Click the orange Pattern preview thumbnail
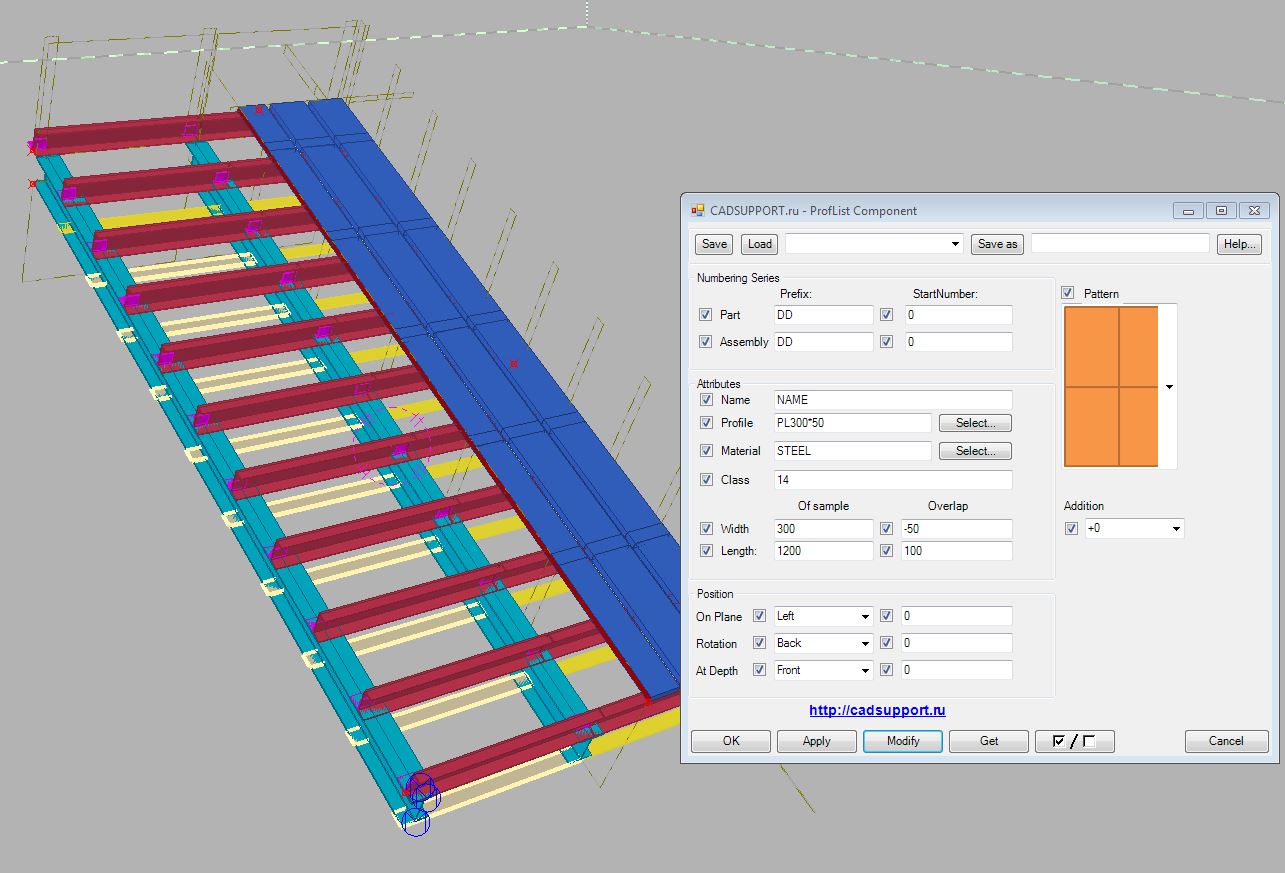The width and height of the screenshot is (1285, 873). (1111, 387)
